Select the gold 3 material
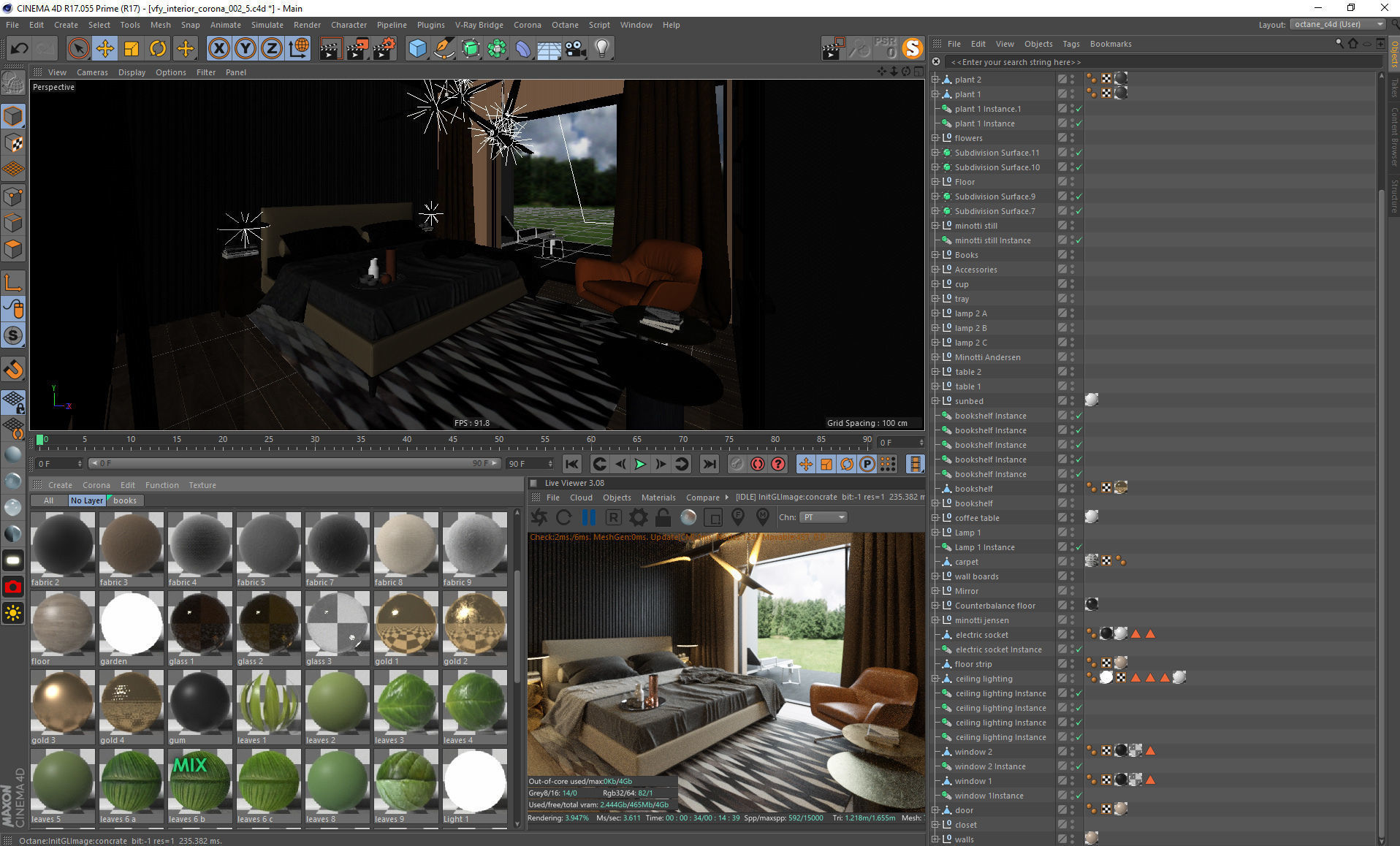1400x846 pixels. 62,707
